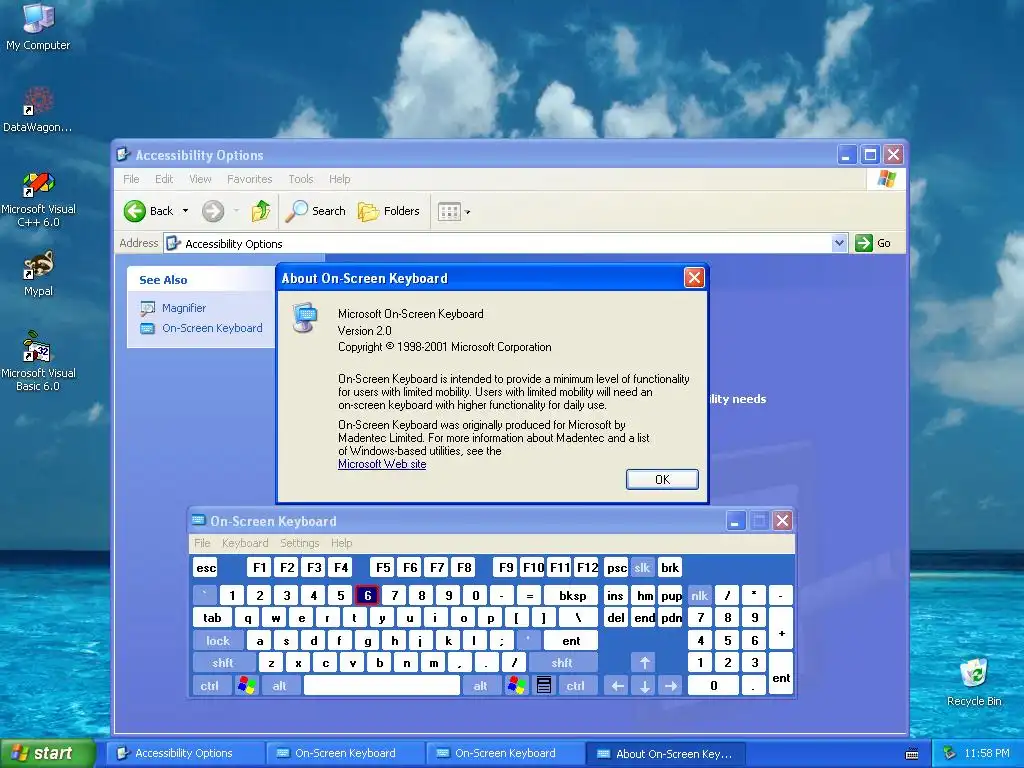1024x768 pixels.
Task: Open Settings menu of On-Screen Keyboard
Action: coord(300,543)
